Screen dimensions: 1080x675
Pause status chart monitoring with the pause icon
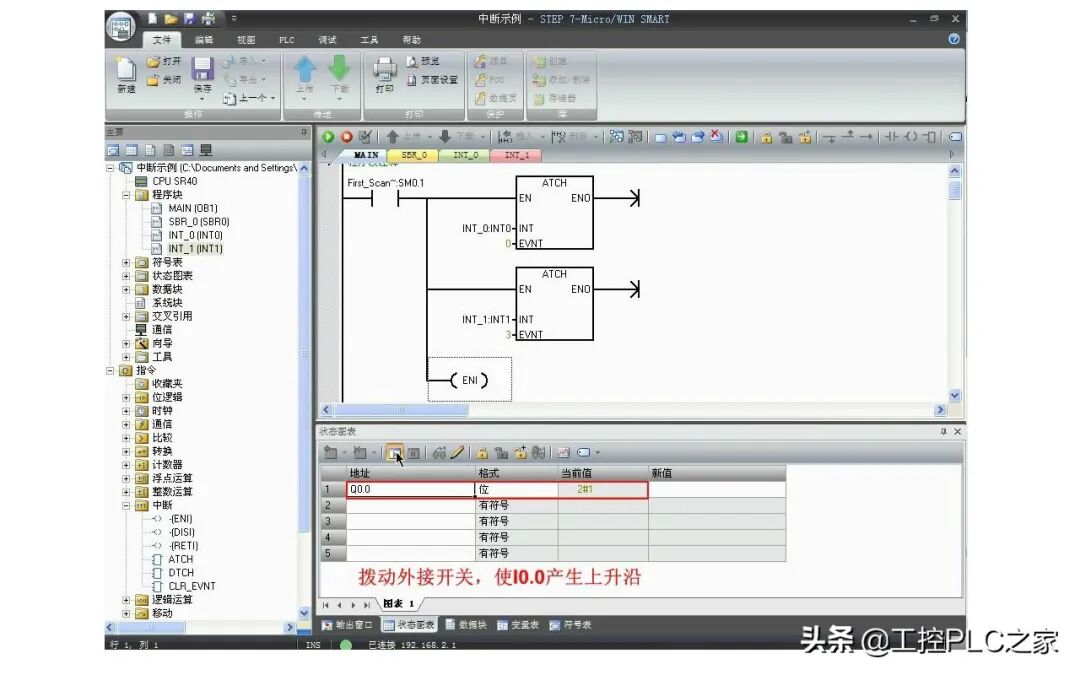[x=412, y=452]
